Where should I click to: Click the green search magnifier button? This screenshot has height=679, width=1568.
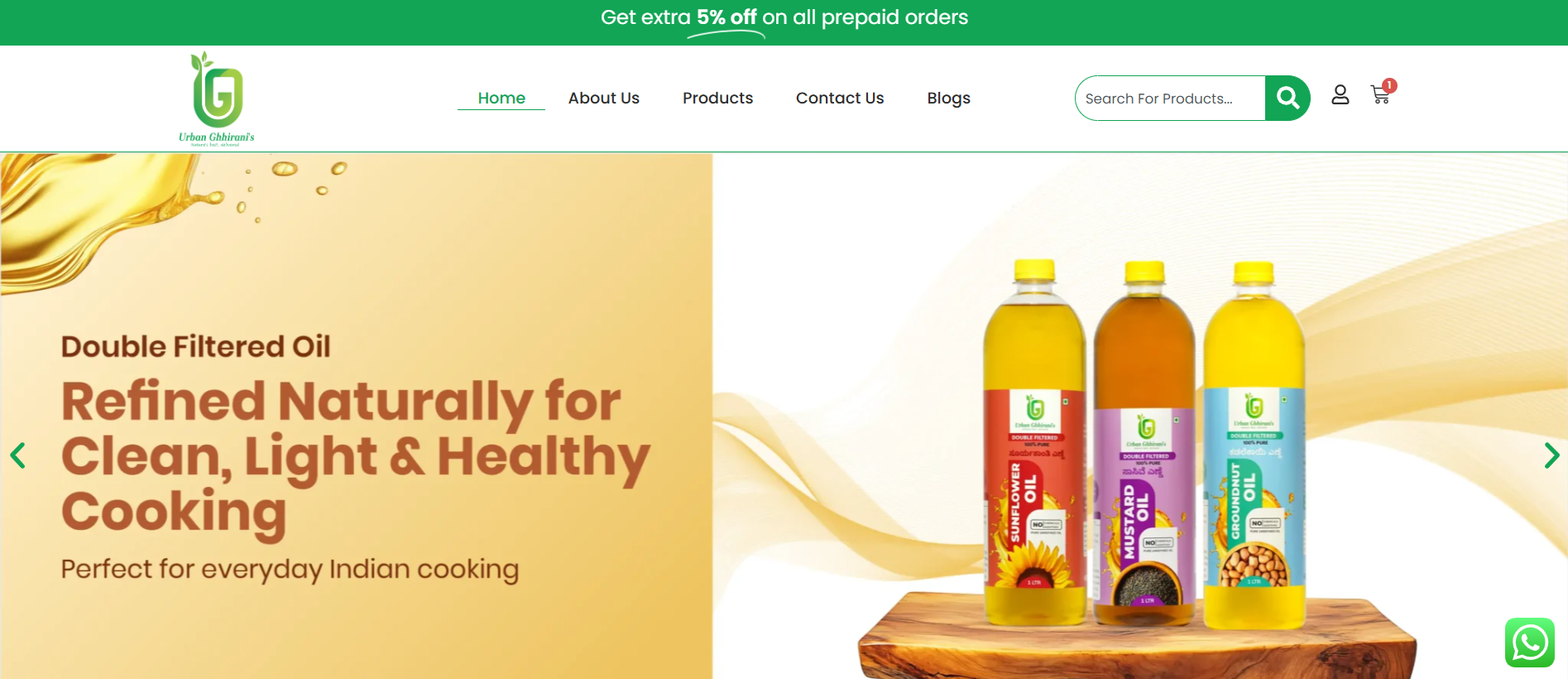point(1287,99)
